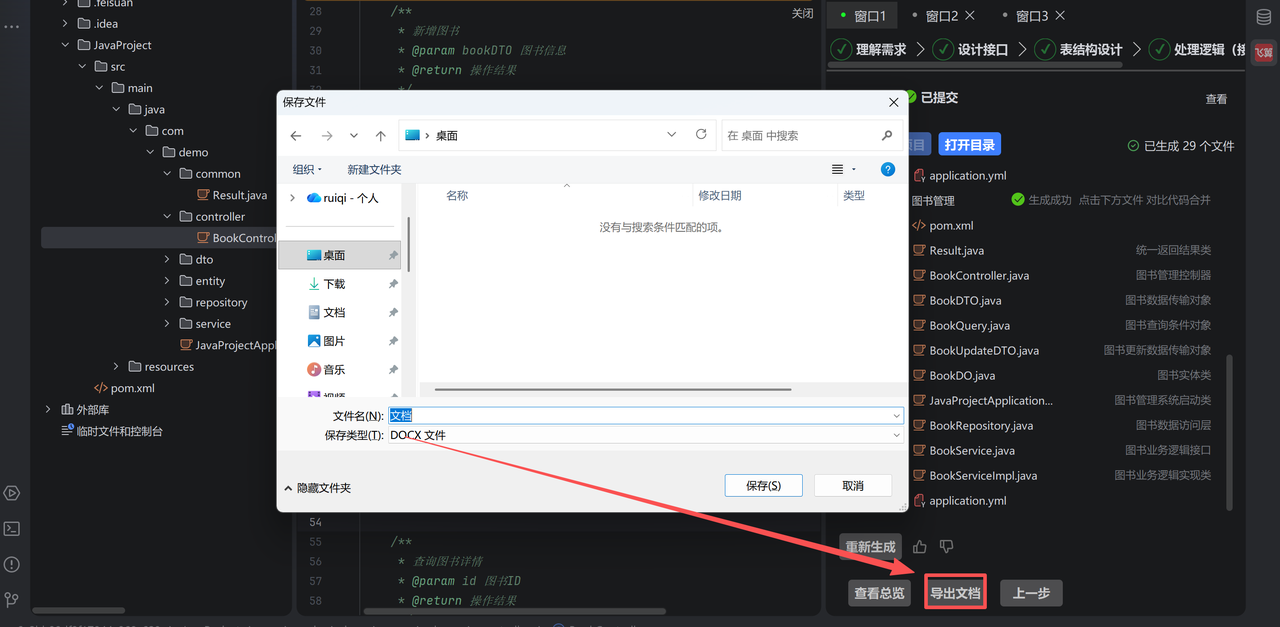Open recent locations chevron in save dialog
Screen dimensions: 1280x627
pyautogui.click(x=354, y=135)
